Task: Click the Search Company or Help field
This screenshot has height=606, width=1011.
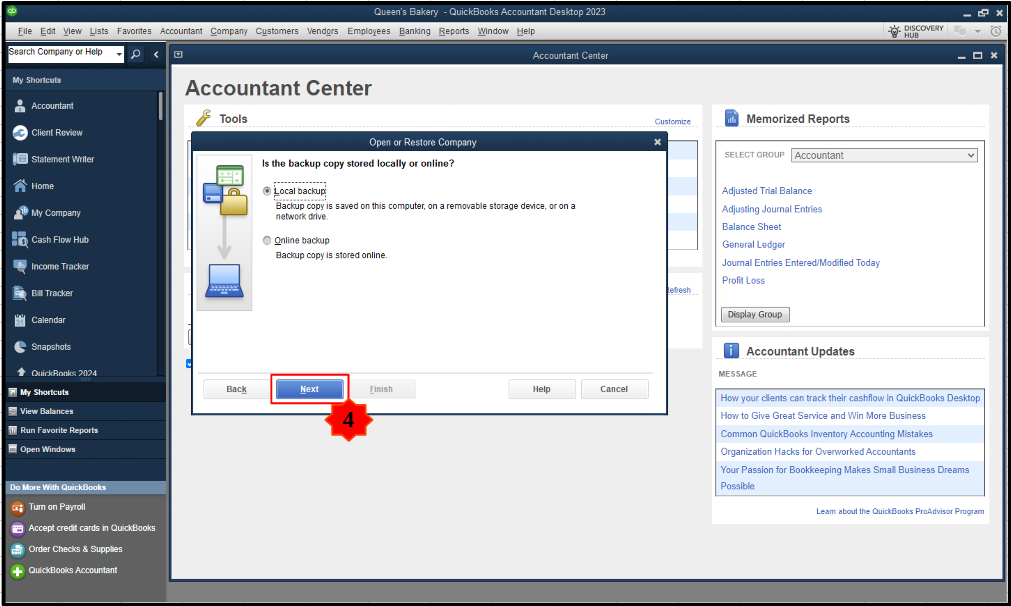Action: (61, 53)
